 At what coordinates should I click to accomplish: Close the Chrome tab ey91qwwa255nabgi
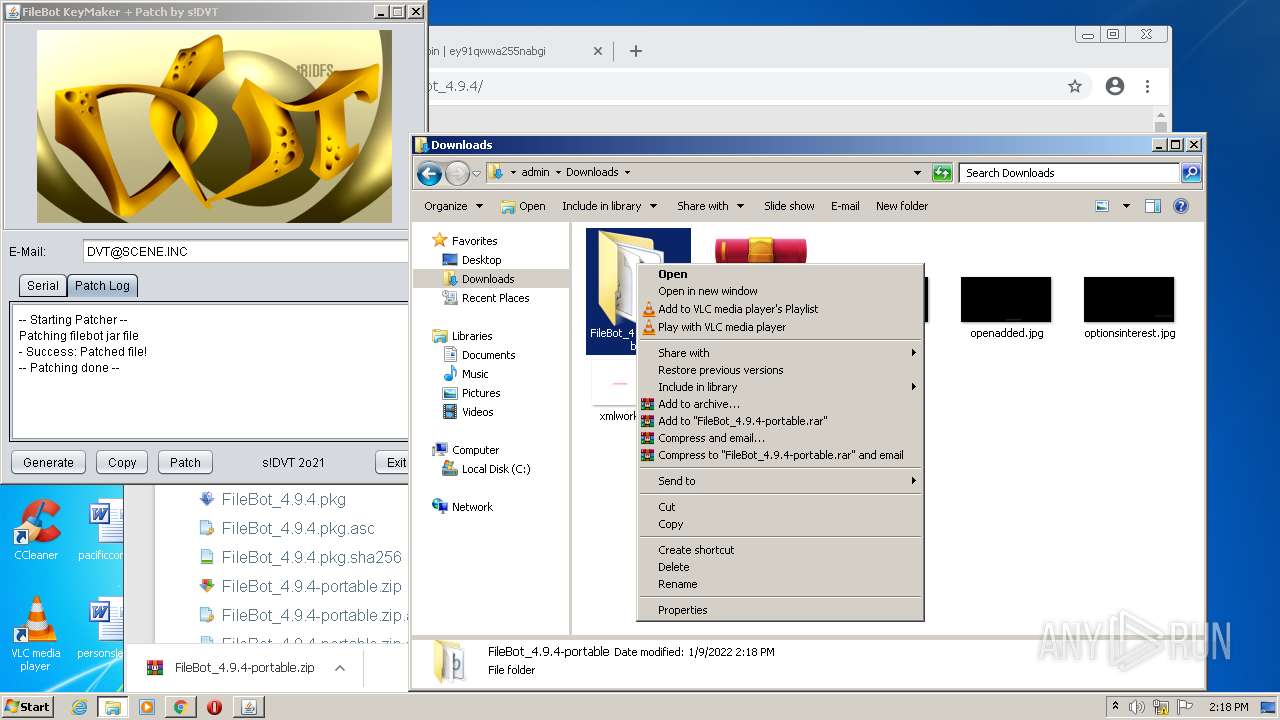pos(598,51)
